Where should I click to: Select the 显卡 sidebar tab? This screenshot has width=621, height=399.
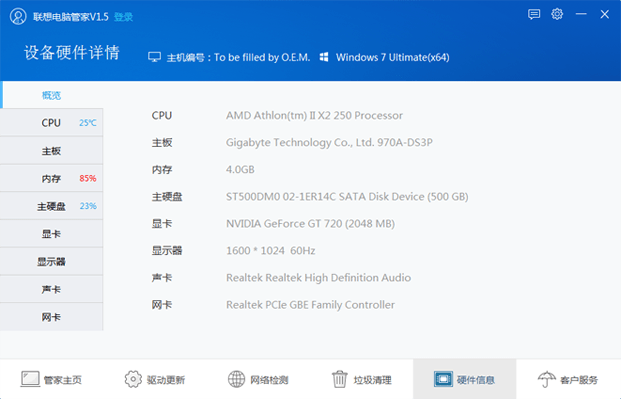coord(51,234)
